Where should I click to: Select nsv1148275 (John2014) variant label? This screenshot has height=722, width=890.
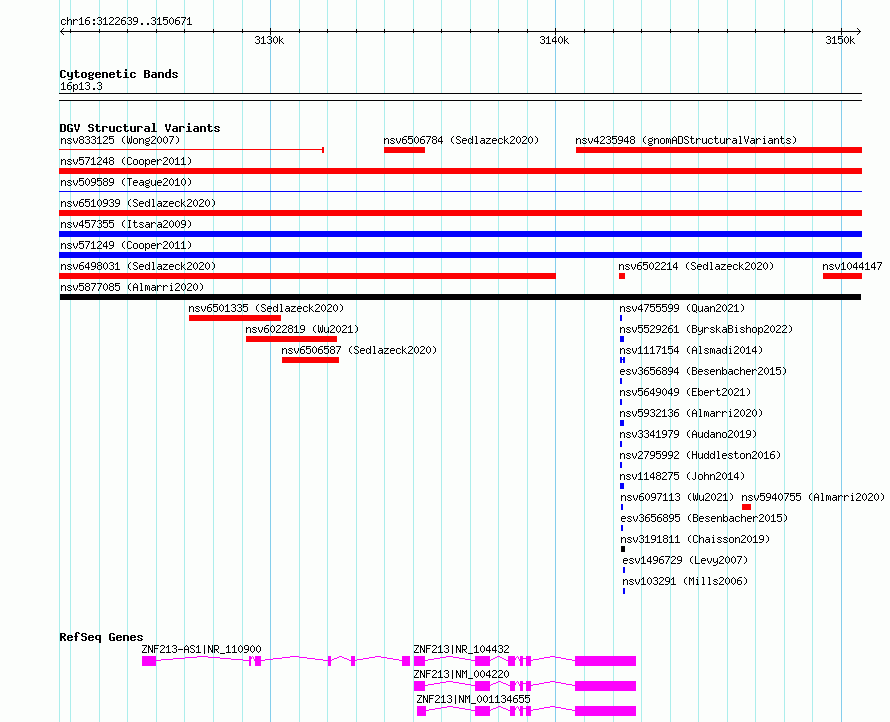[682, 476]
